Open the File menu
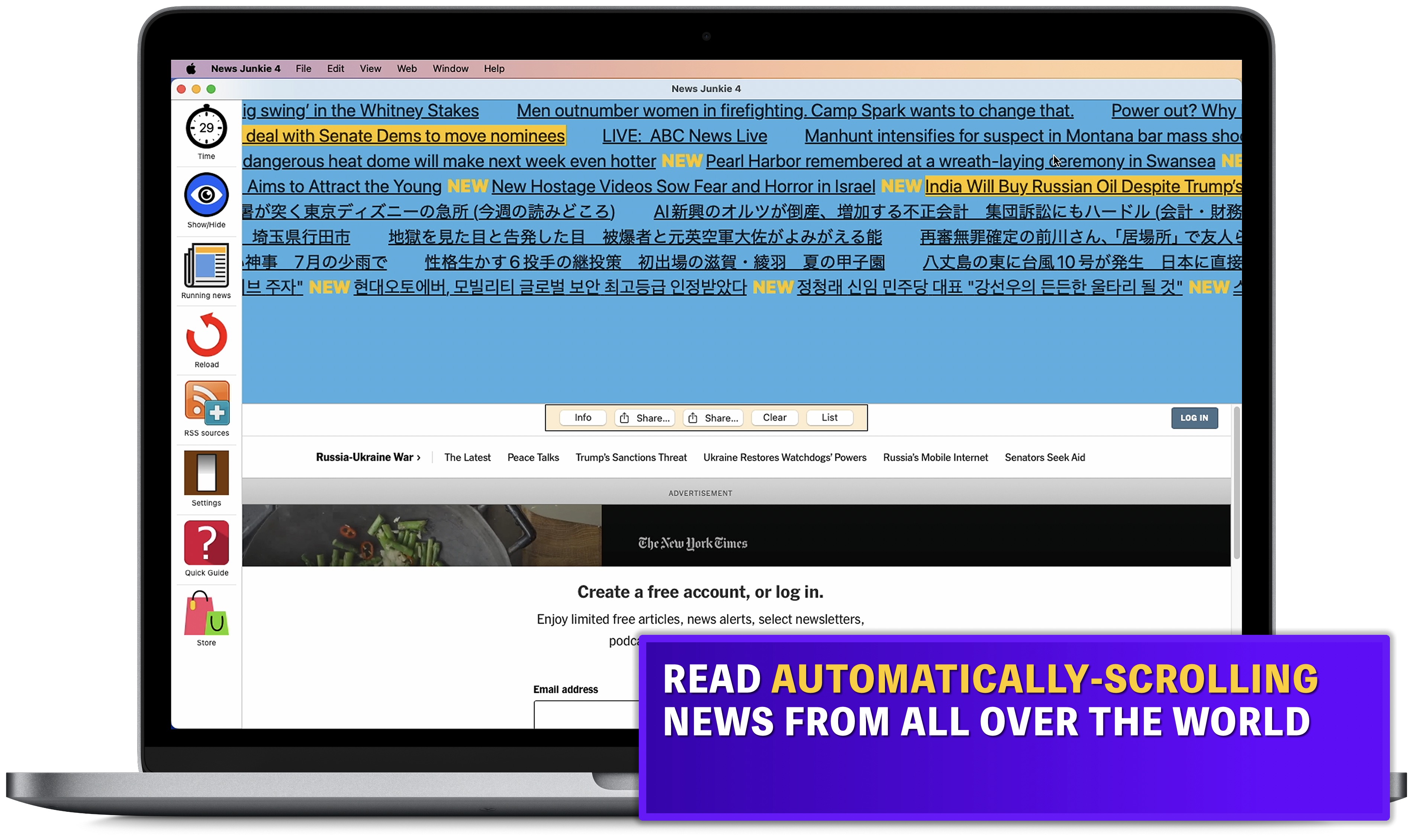 pos(303,68)
